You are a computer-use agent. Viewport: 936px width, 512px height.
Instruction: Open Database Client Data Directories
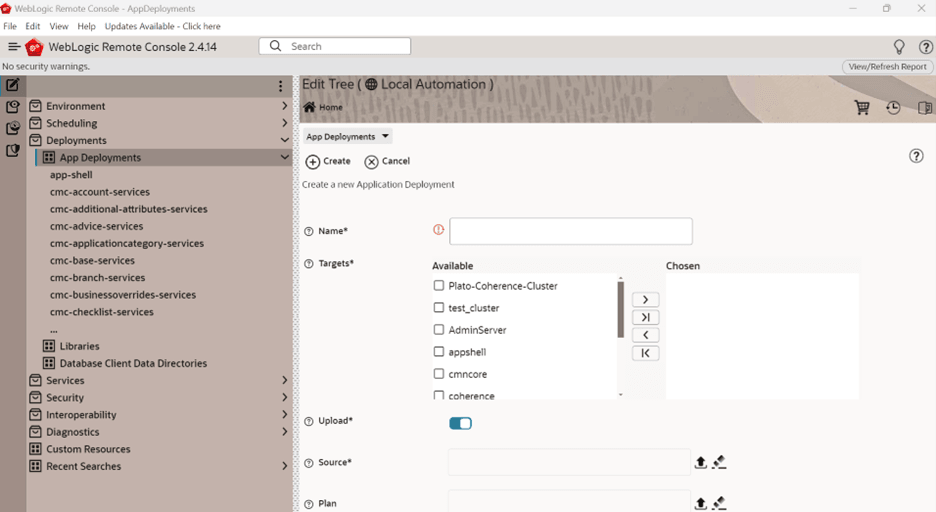[133, 363]
